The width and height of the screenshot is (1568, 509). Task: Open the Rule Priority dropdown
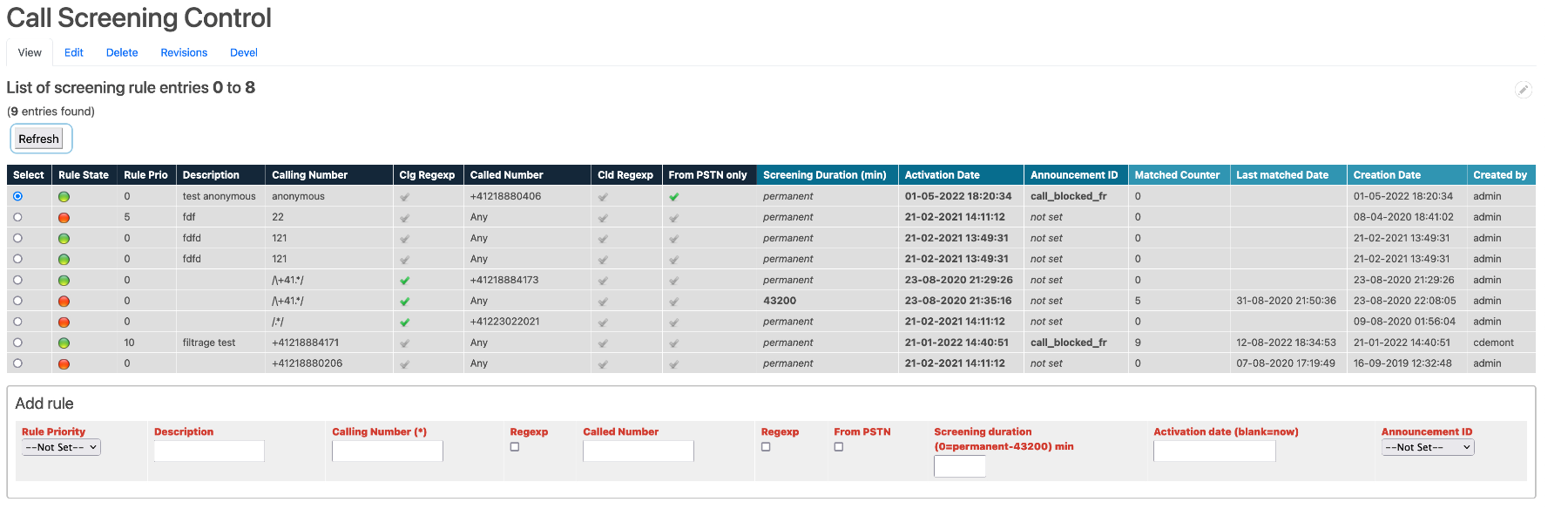61,447
